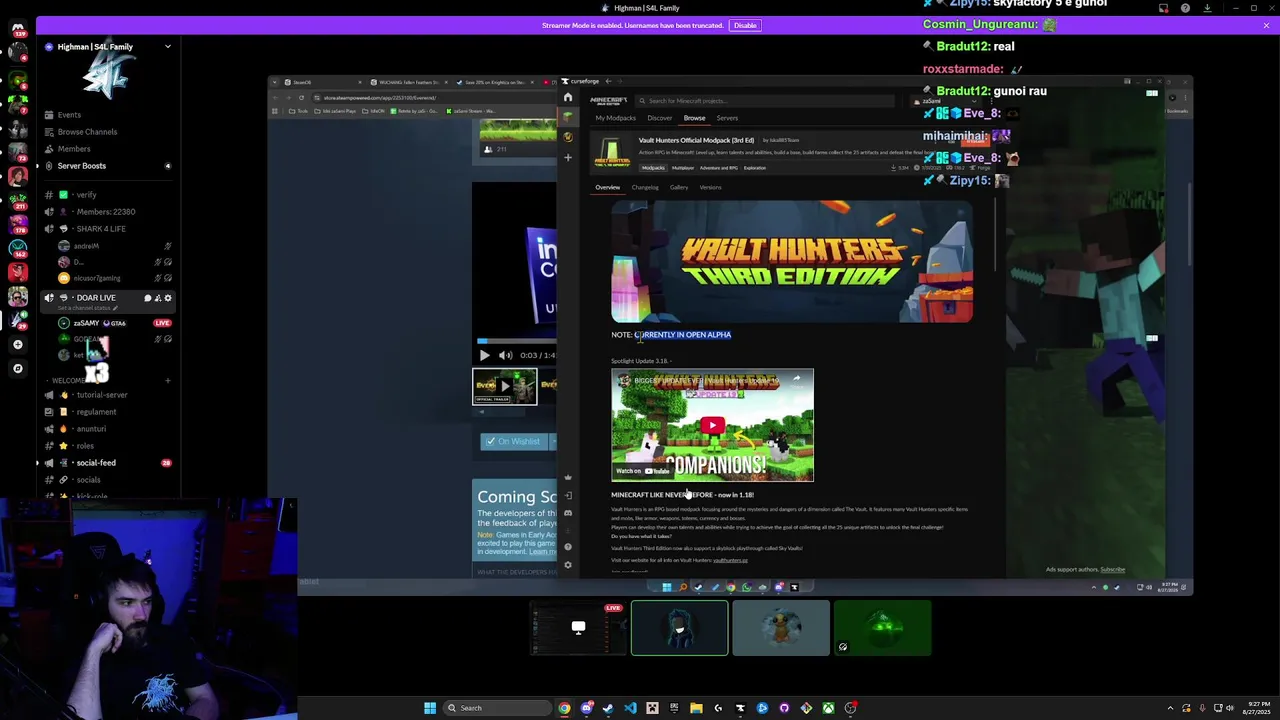Toggle On Wishlist in Steam page
This screenshot has height=720, width=1280.
point(513,441)
